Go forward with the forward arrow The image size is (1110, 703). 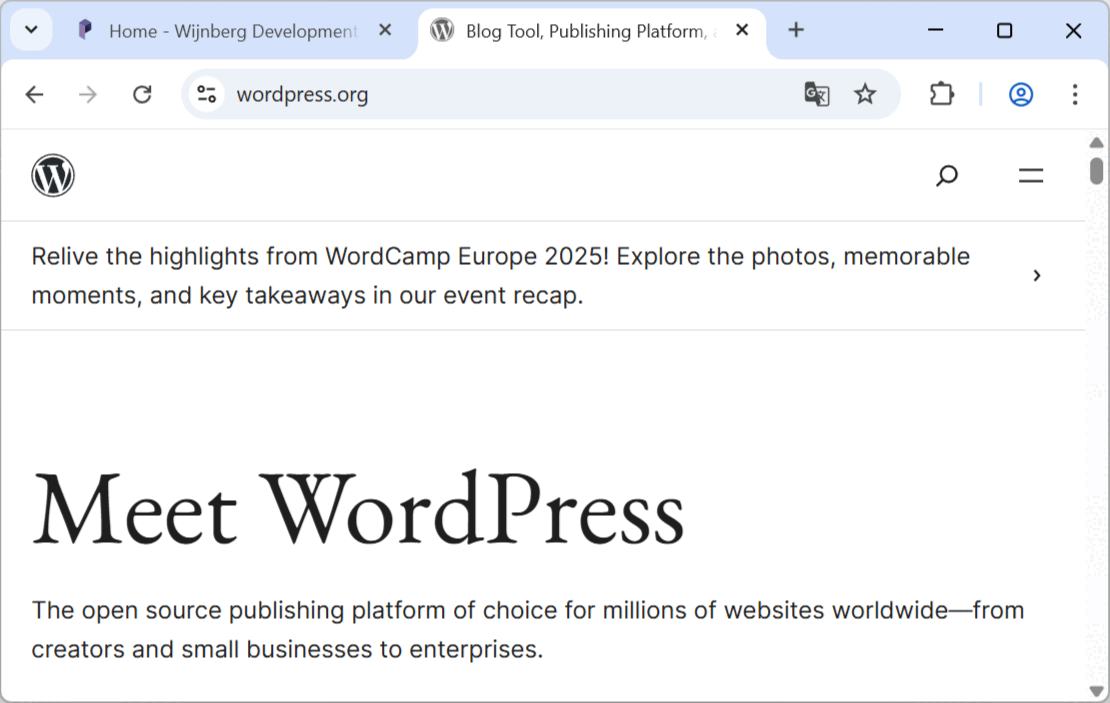88,94
